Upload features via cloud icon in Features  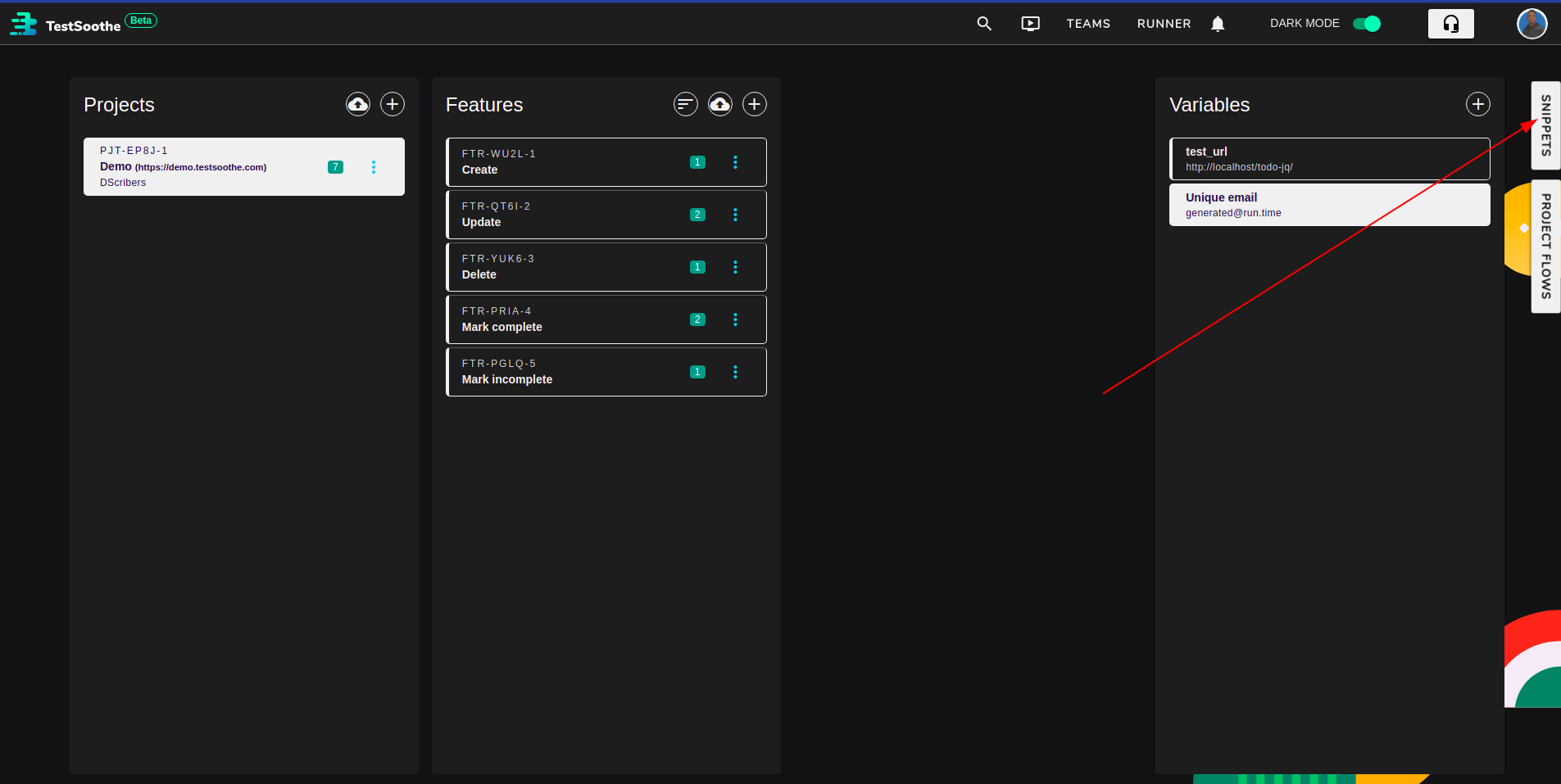(720, 104)
